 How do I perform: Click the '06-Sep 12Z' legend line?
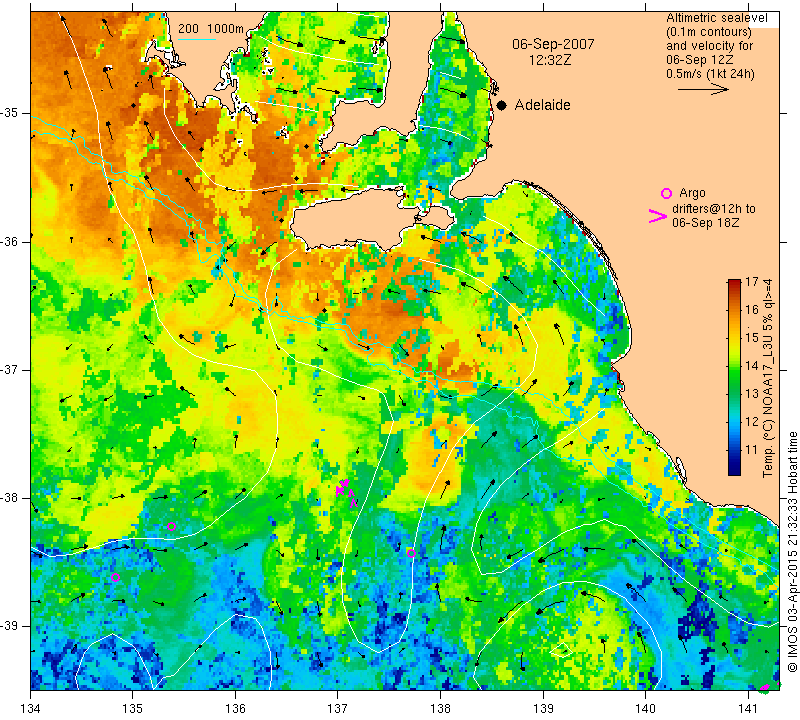[699, 60]
